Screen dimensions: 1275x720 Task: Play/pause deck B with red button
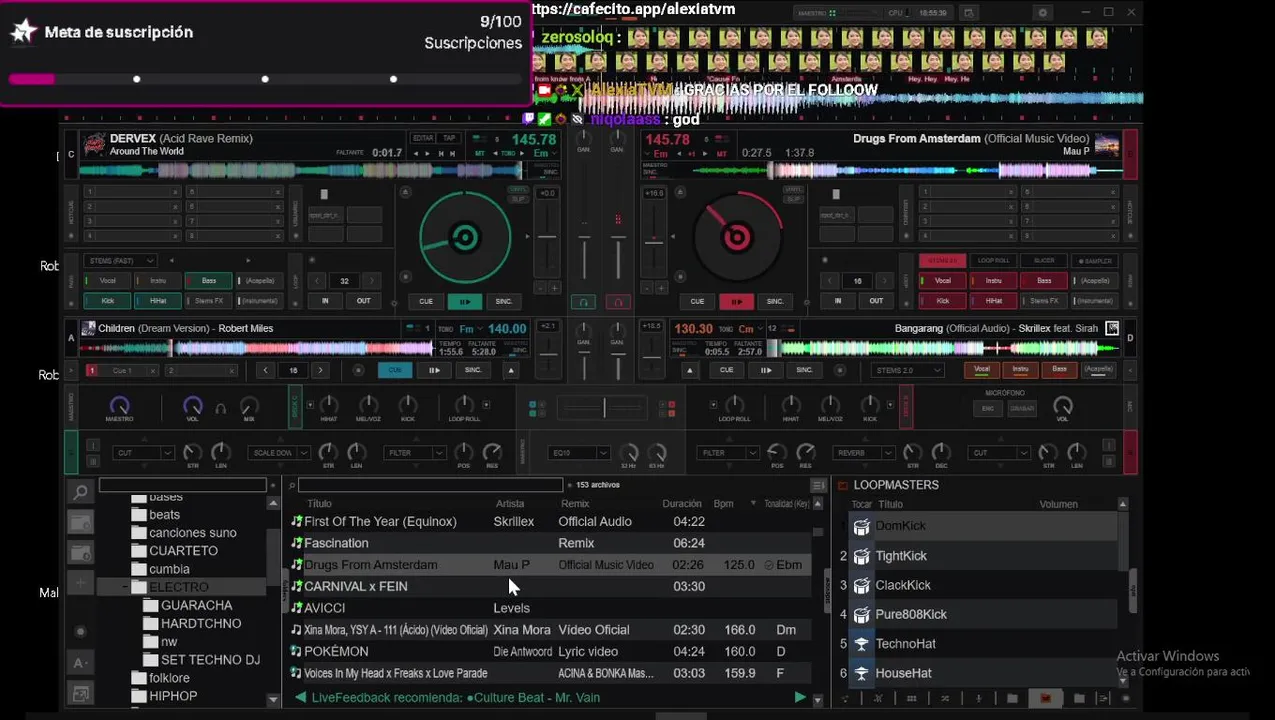(x=736, y=301)
